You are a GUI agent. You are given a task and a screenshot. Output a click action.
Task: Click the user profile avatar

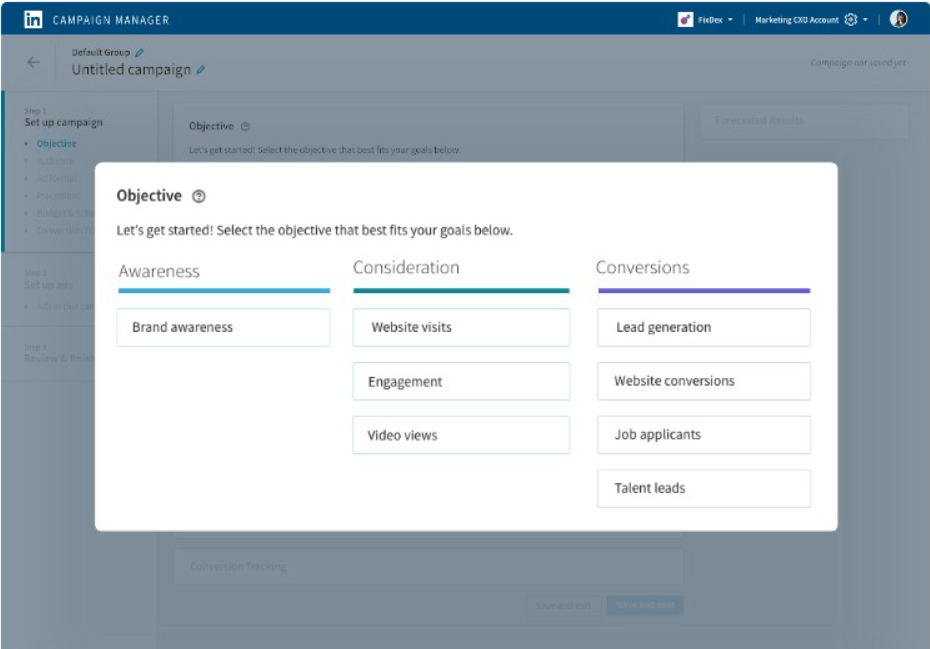898,19
